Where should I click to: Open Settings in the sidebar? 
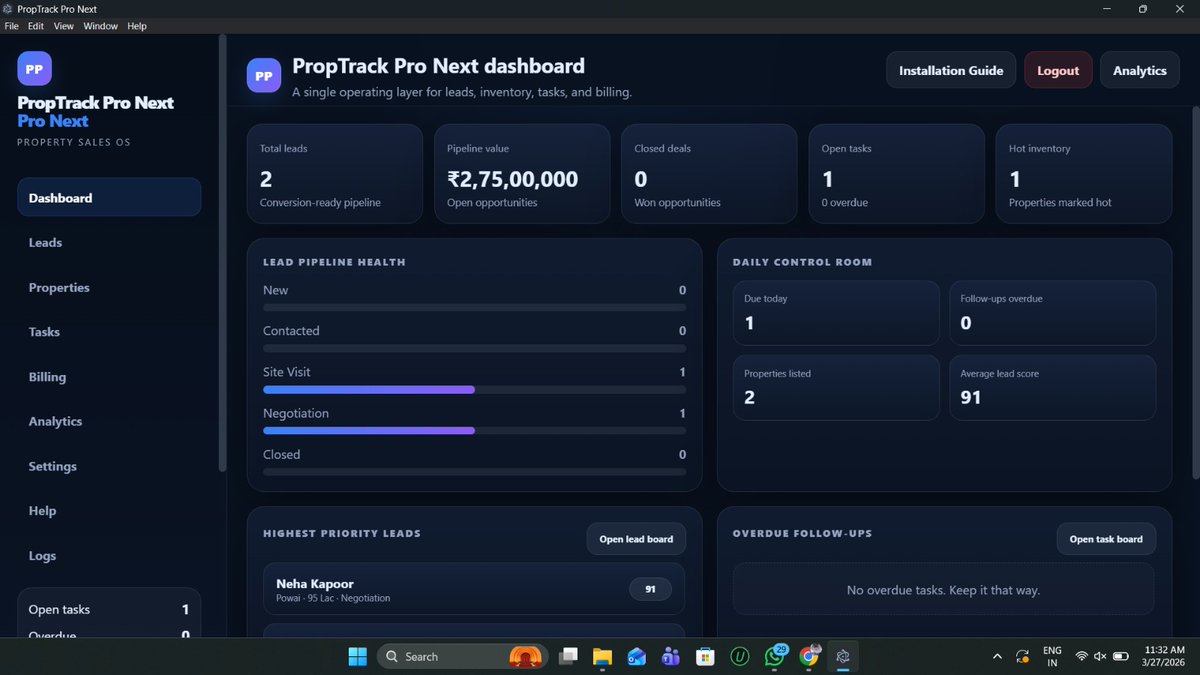[109, 466]
